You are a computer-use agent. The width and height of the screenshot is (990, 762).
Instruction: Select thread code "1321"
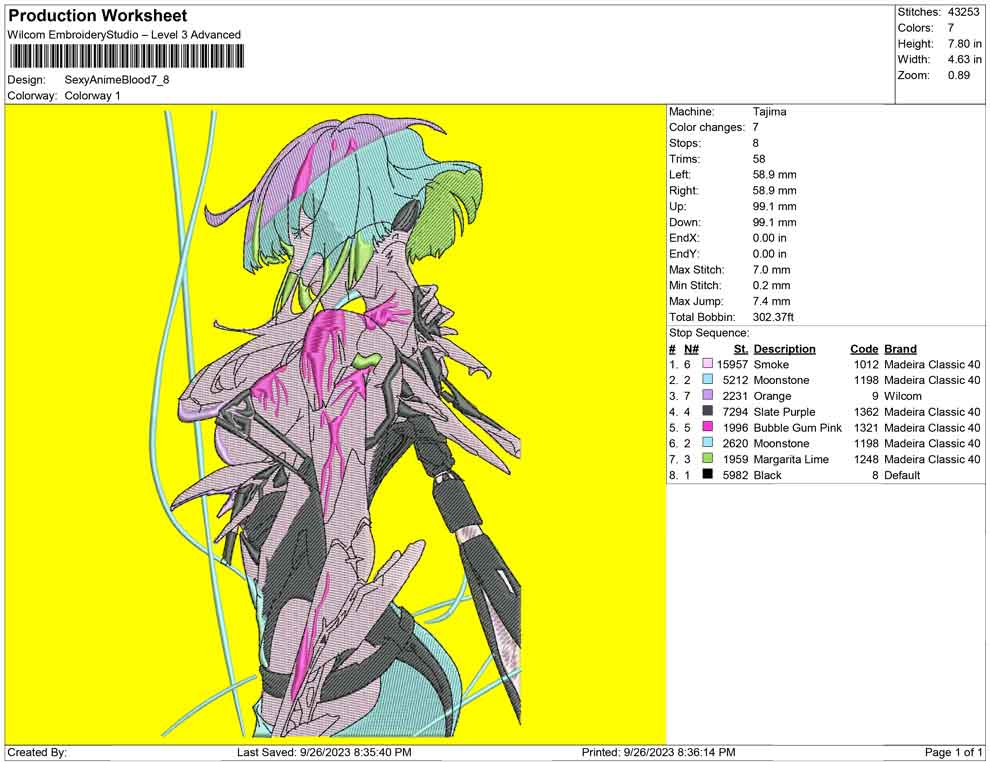coord(866,427)
